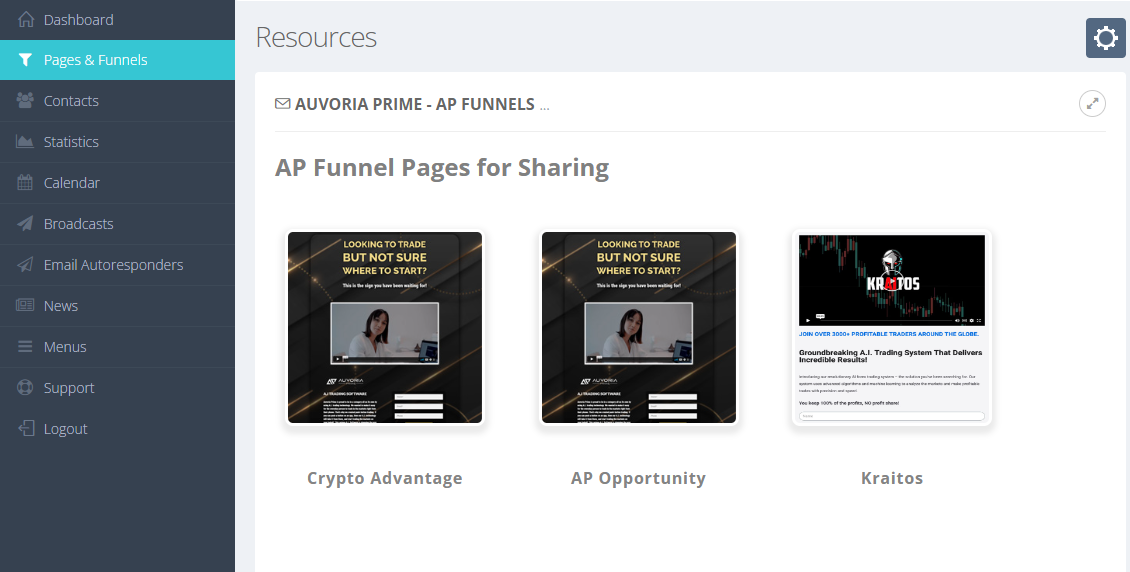Log out via the Logout item
Image resolution: width=1130 pixels, height=572 pixels.
tap(117, 429)
